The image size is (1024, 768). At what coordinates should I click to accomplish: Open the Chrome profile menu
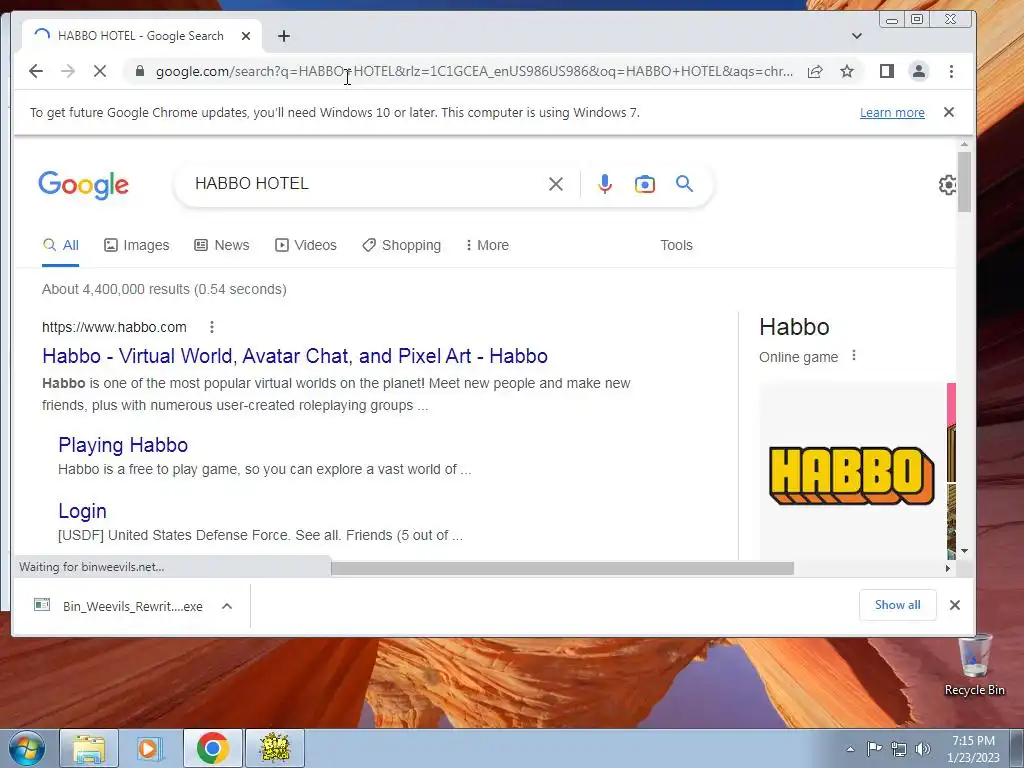pyautogui.click(x=919, y=71)
